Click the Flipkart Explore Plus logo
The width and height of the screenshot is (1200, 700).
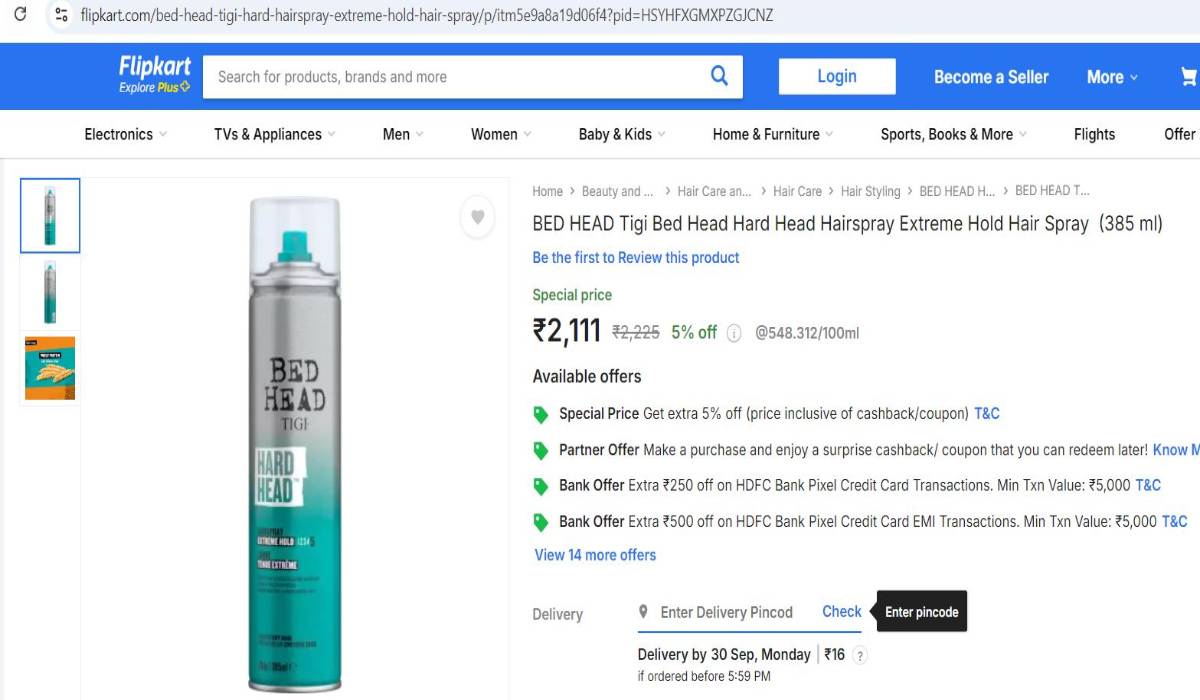pyautogui.click(x=155, y=75)
